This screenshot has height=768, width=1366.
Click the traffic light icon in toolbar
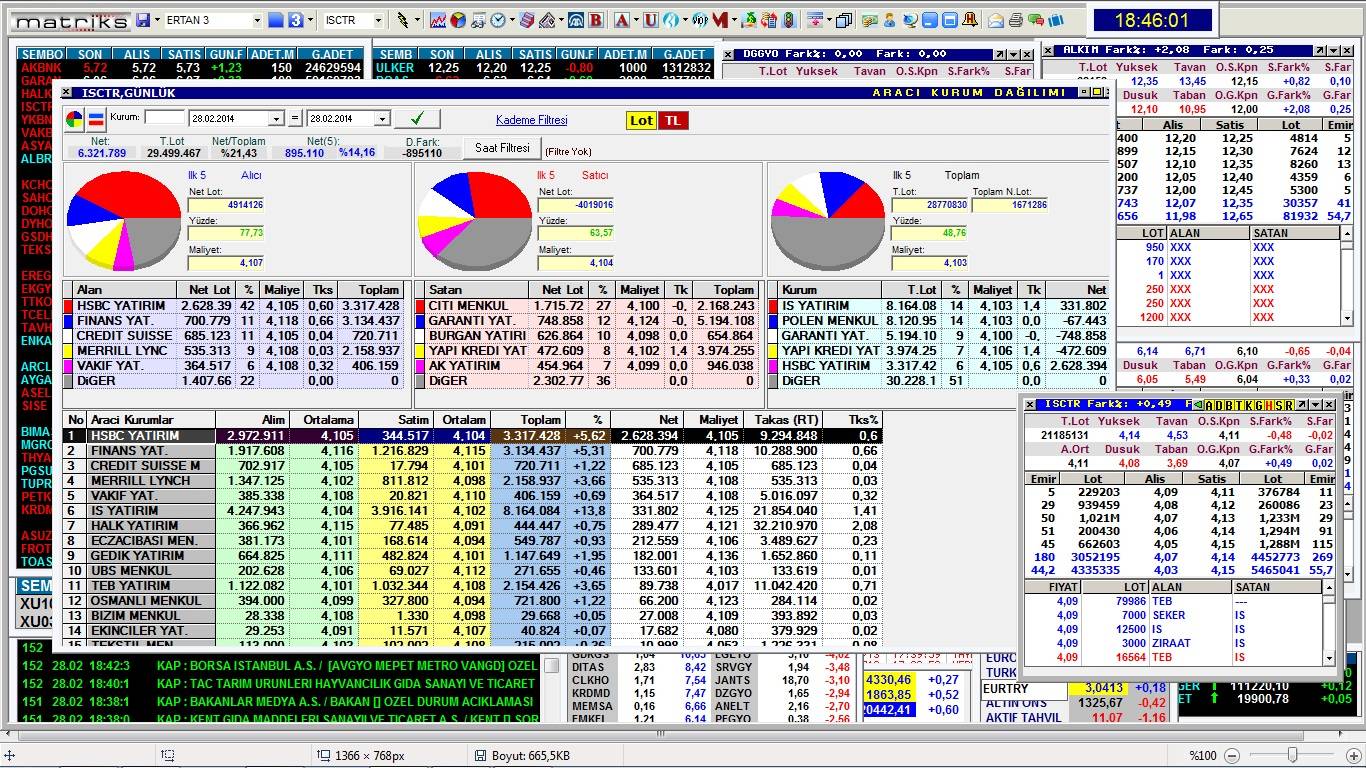pos(788,20)
